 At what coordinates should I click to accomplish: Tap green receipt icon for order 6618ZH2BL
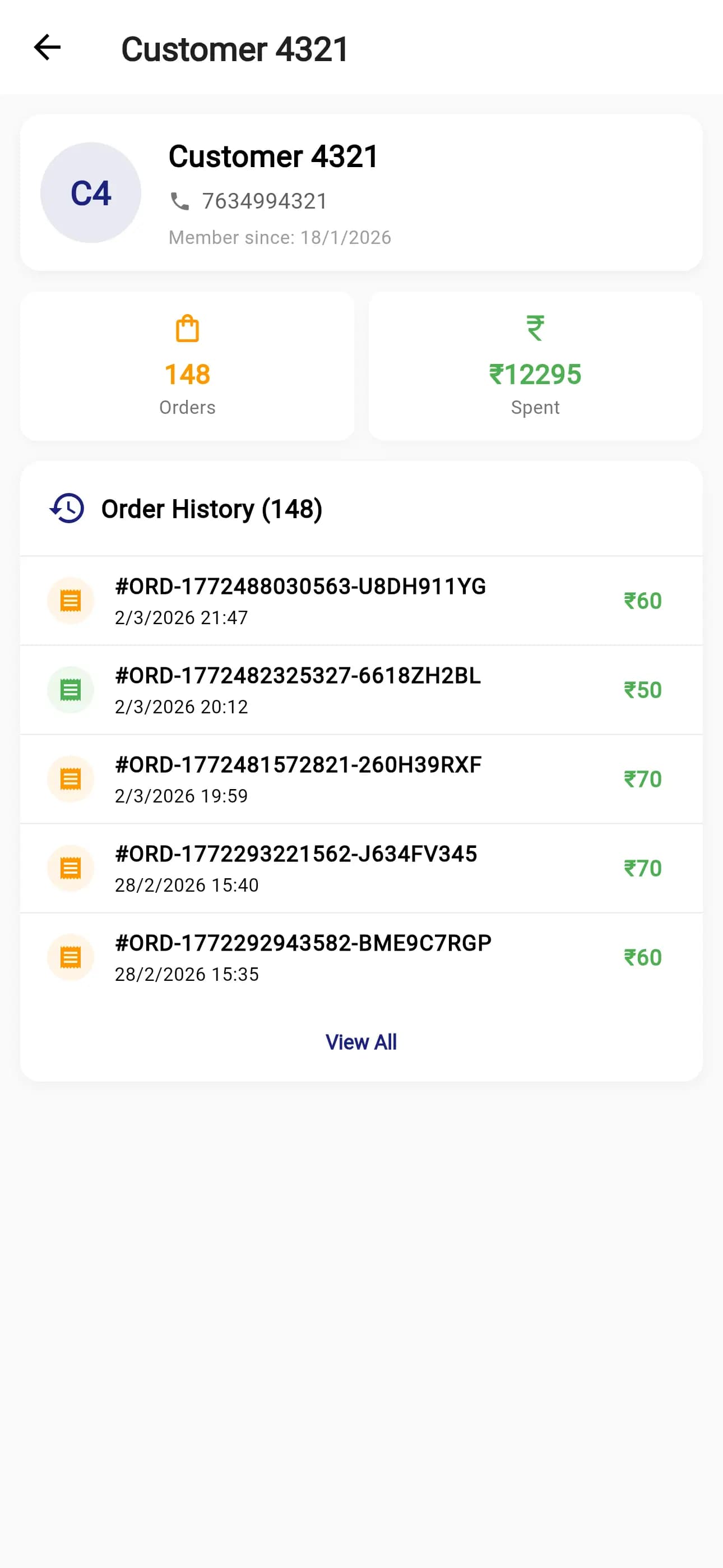coord(71,690)
